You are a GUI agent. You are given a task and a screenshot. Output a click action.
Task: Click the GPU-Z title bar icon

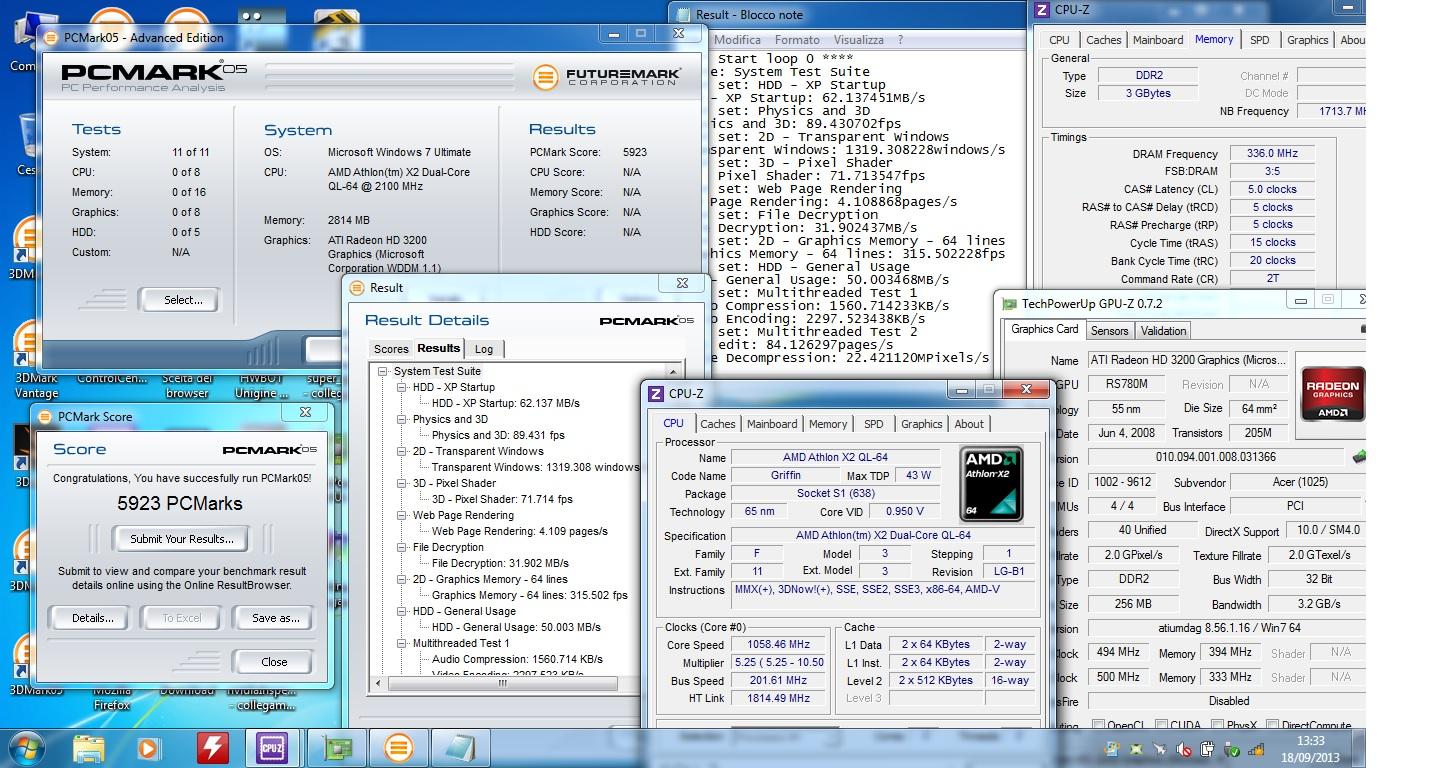[x=1010, y=303]
